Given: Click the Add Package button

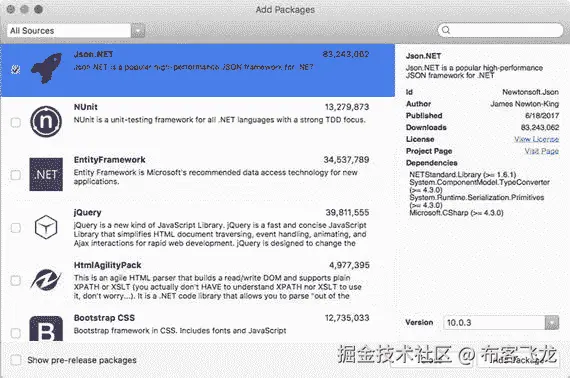Looking at the screenshot, I should pyautogui.click(x=518, y=360).
